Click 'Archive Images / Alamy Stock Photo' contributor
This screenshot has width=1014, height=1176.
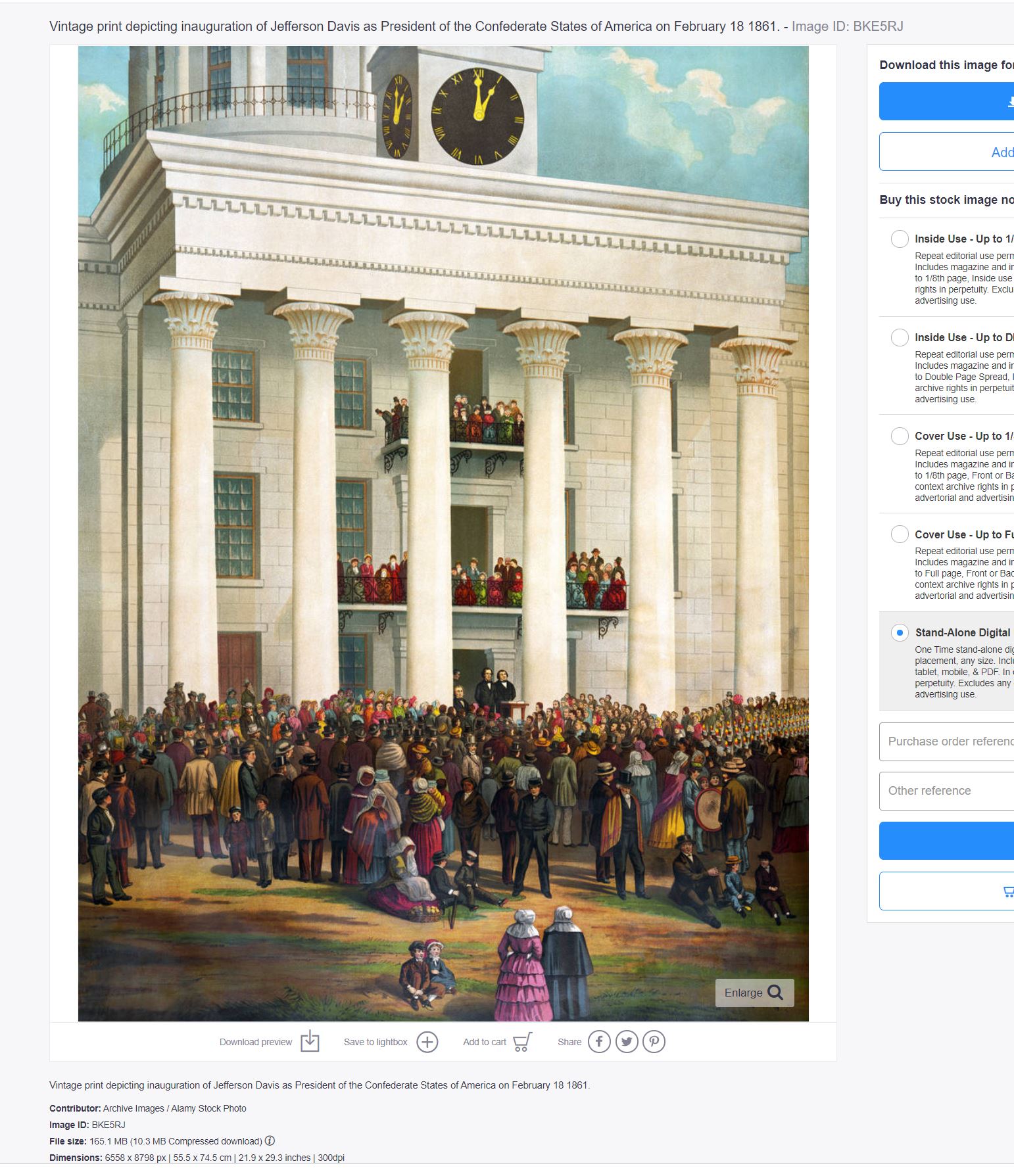tap(175, 1108)
